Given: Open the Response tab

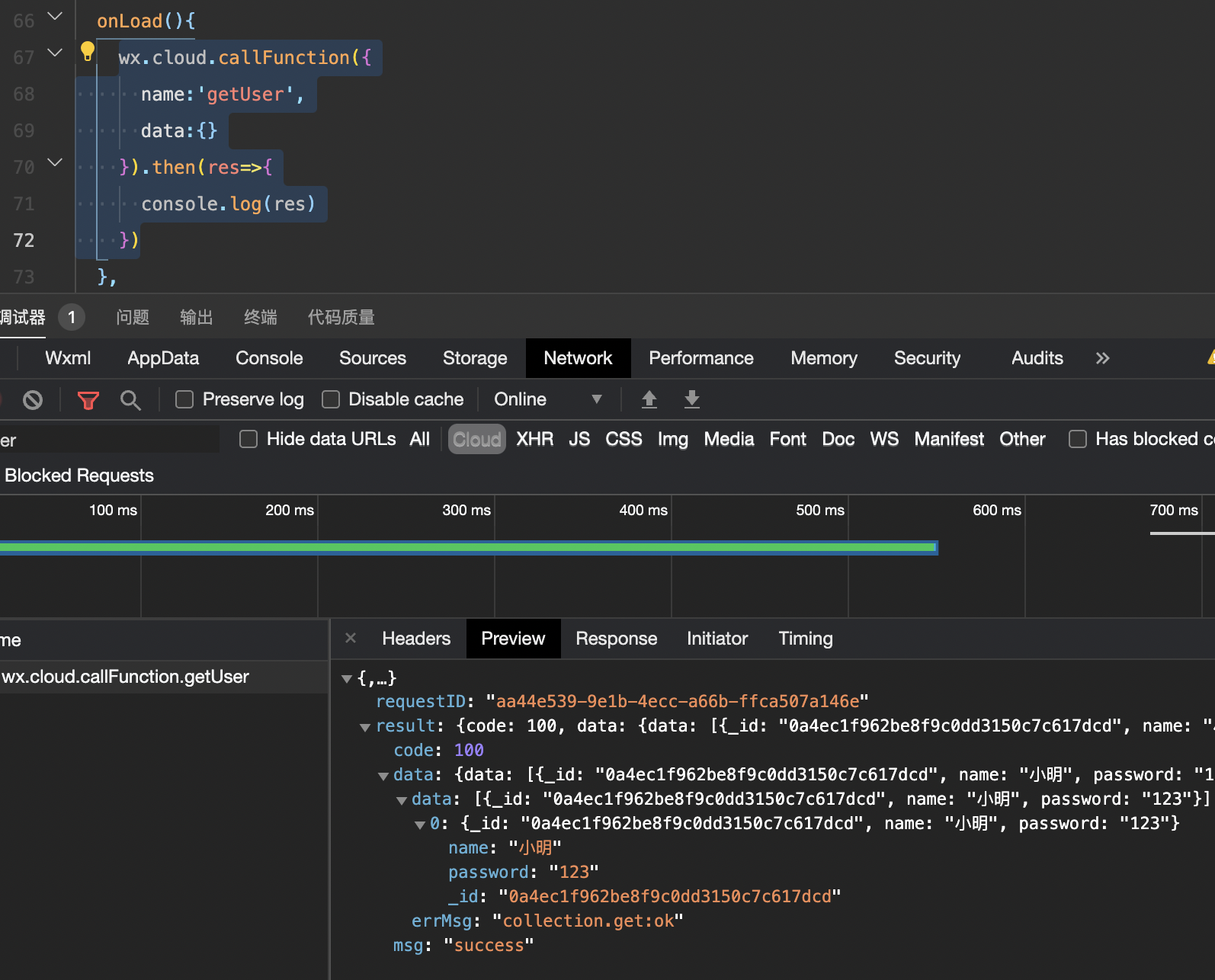Looking at the screenshot, I should pos(616,639).
